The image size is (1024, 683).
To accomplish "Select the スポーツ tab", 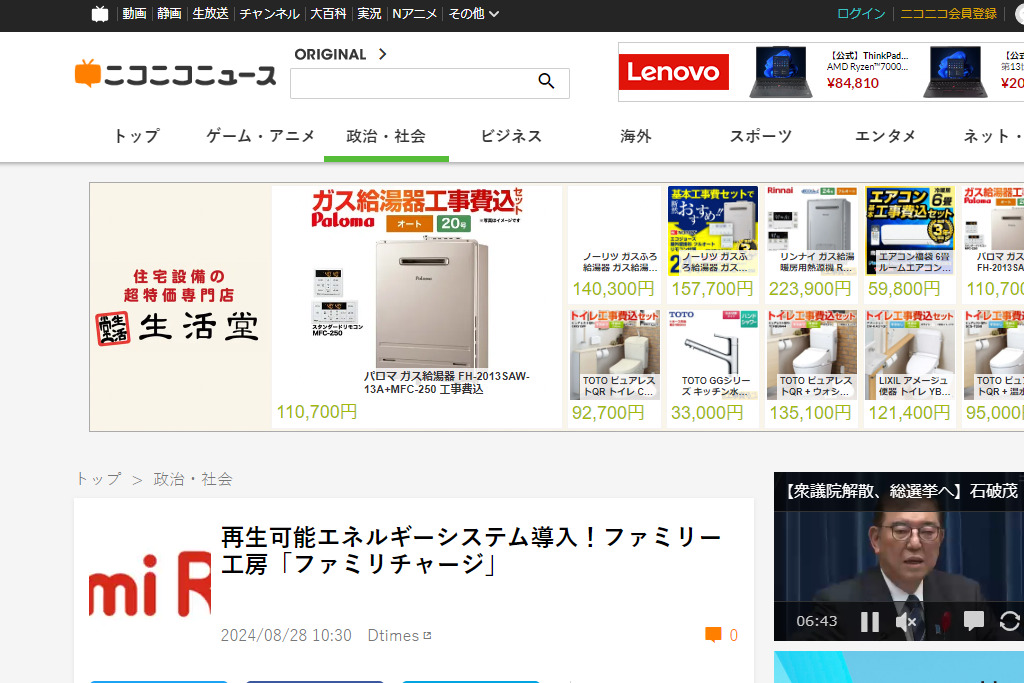I will click(x=761, y=136).
